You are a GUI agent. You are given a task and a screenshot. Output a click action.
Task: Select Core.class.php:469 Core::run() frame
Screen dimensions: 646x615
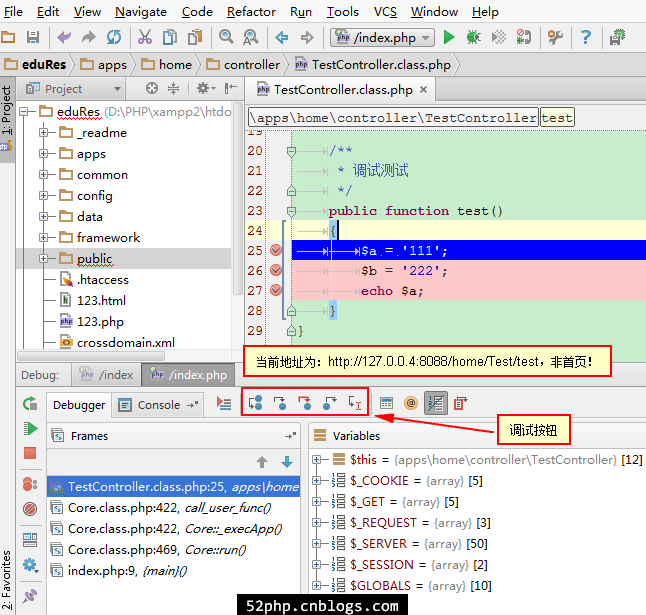pos(173,550)
